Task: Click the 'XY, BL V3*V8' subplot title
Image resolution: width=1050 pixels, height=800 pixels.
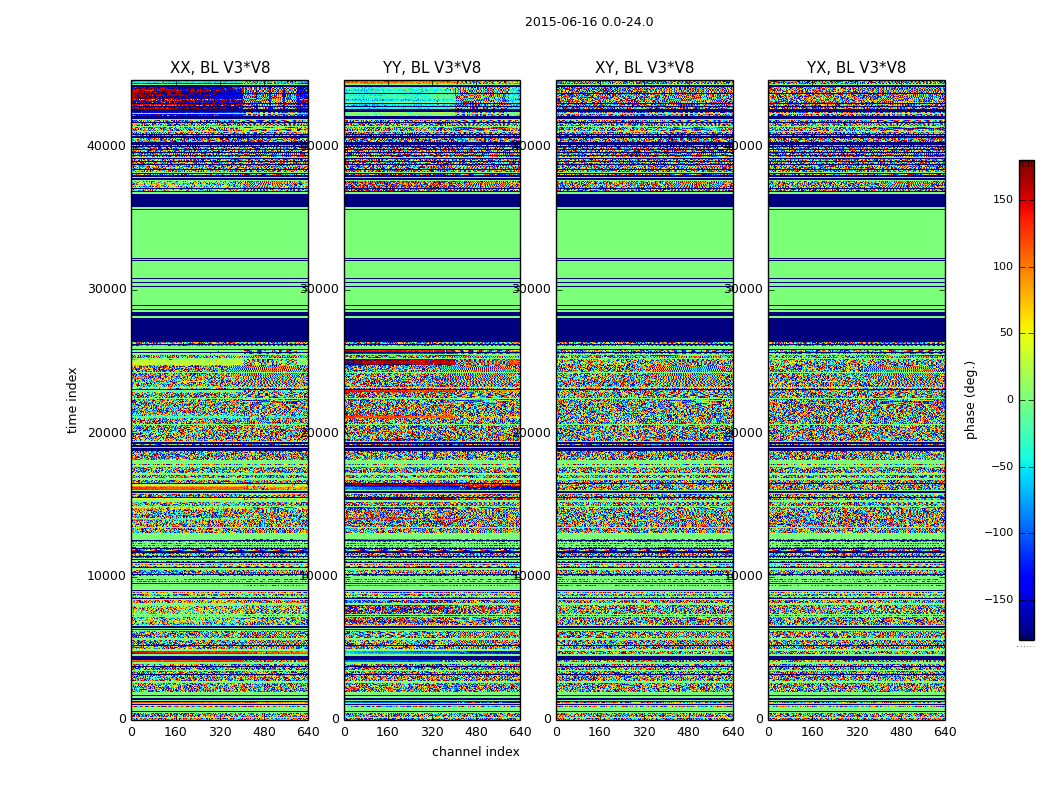Action: pos(644,68)
